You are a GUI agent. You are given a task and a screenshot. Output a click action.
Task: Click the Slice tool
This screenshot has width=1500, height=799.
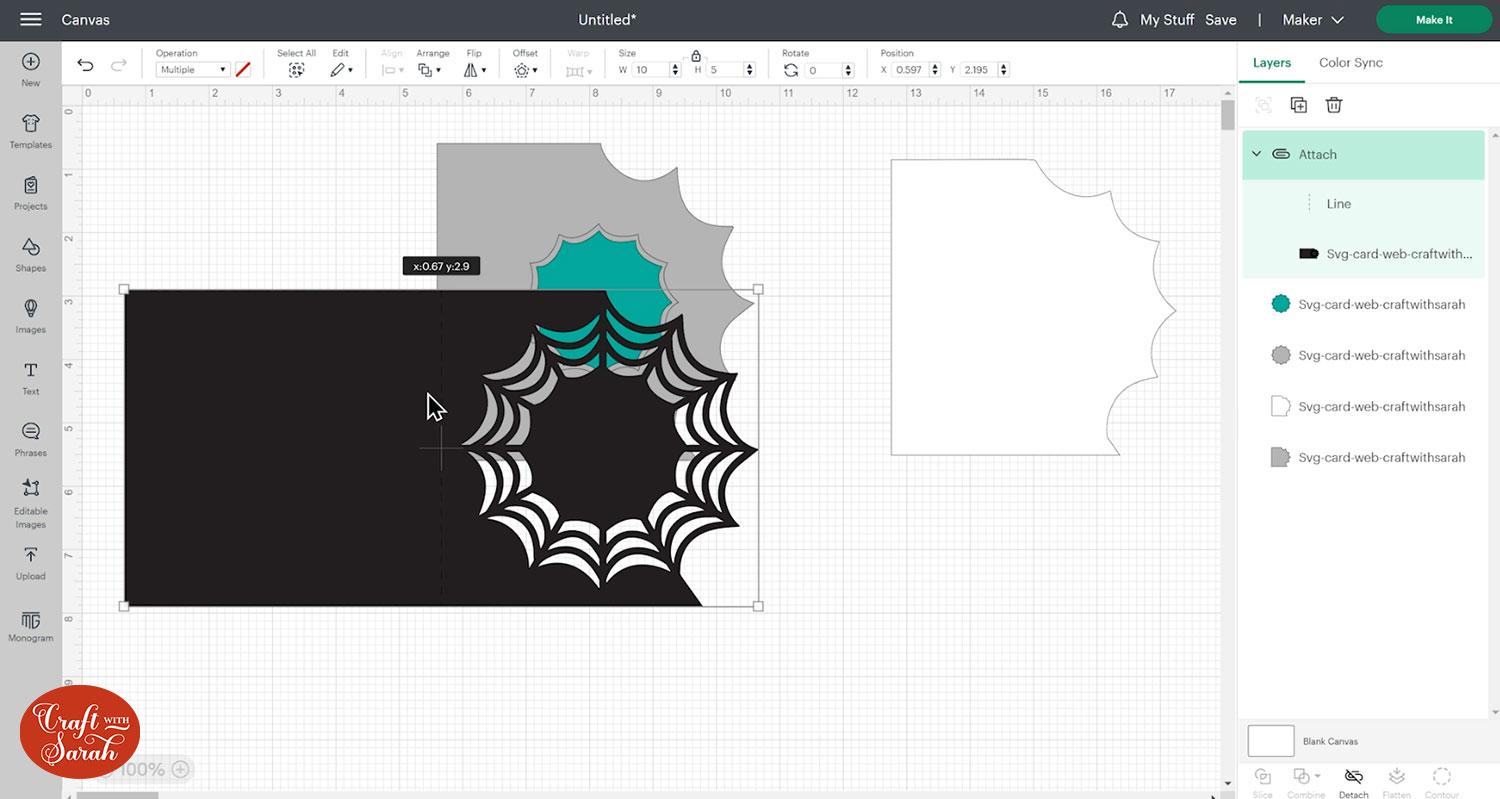1263,782
